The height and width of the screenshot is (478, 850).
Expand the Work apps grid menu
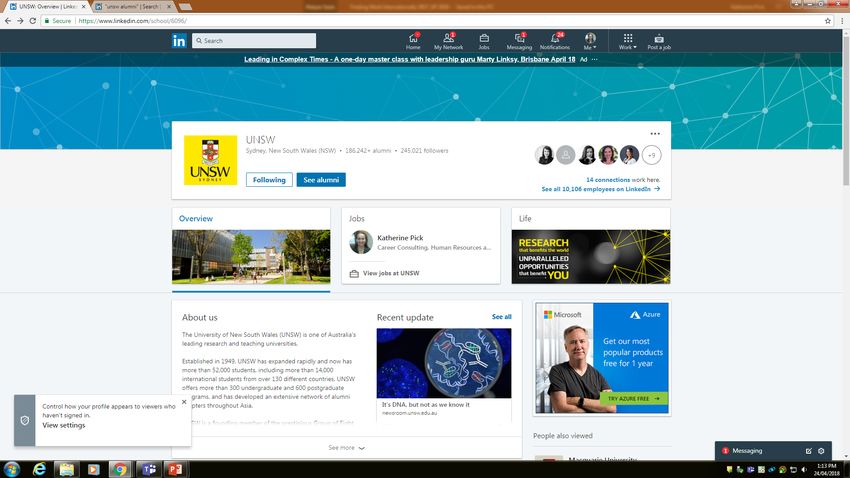tap(628, 41)
